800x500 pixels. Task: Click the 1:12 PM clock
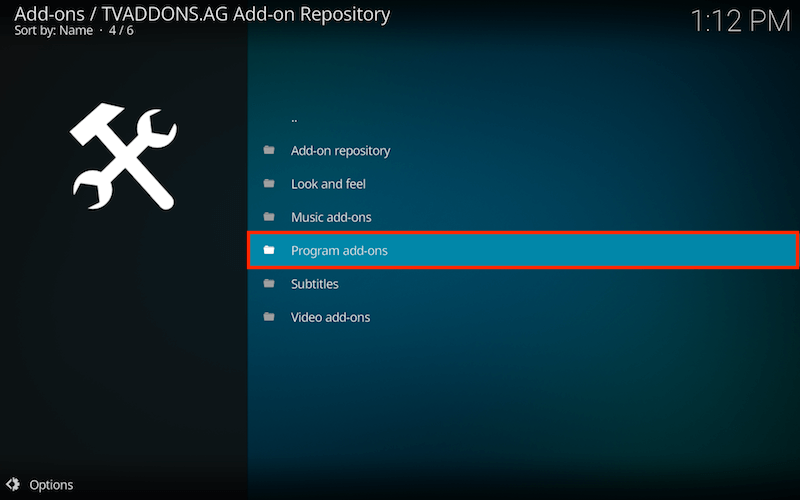(x=740, y=21)
